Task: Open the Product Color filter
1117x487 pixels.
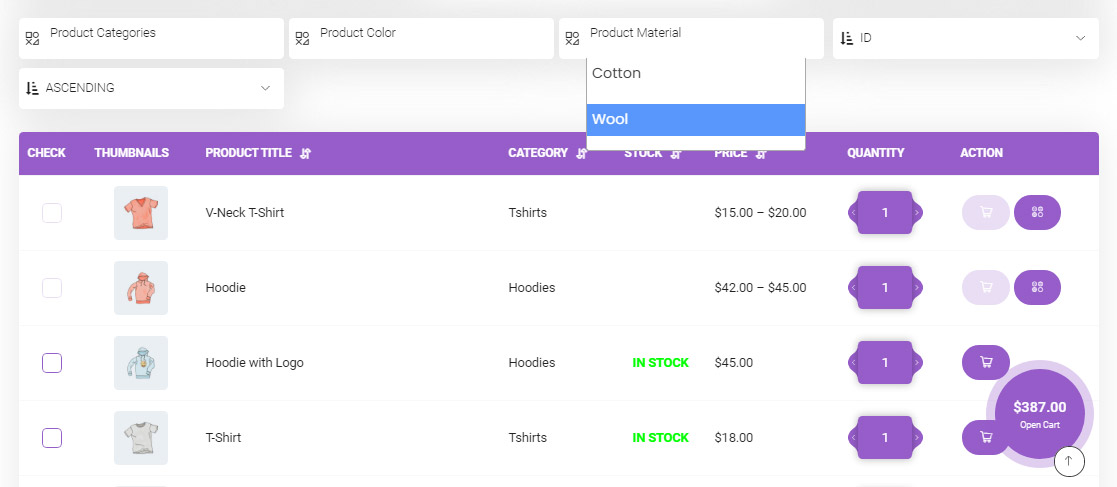Action: [x=421, y=38]
